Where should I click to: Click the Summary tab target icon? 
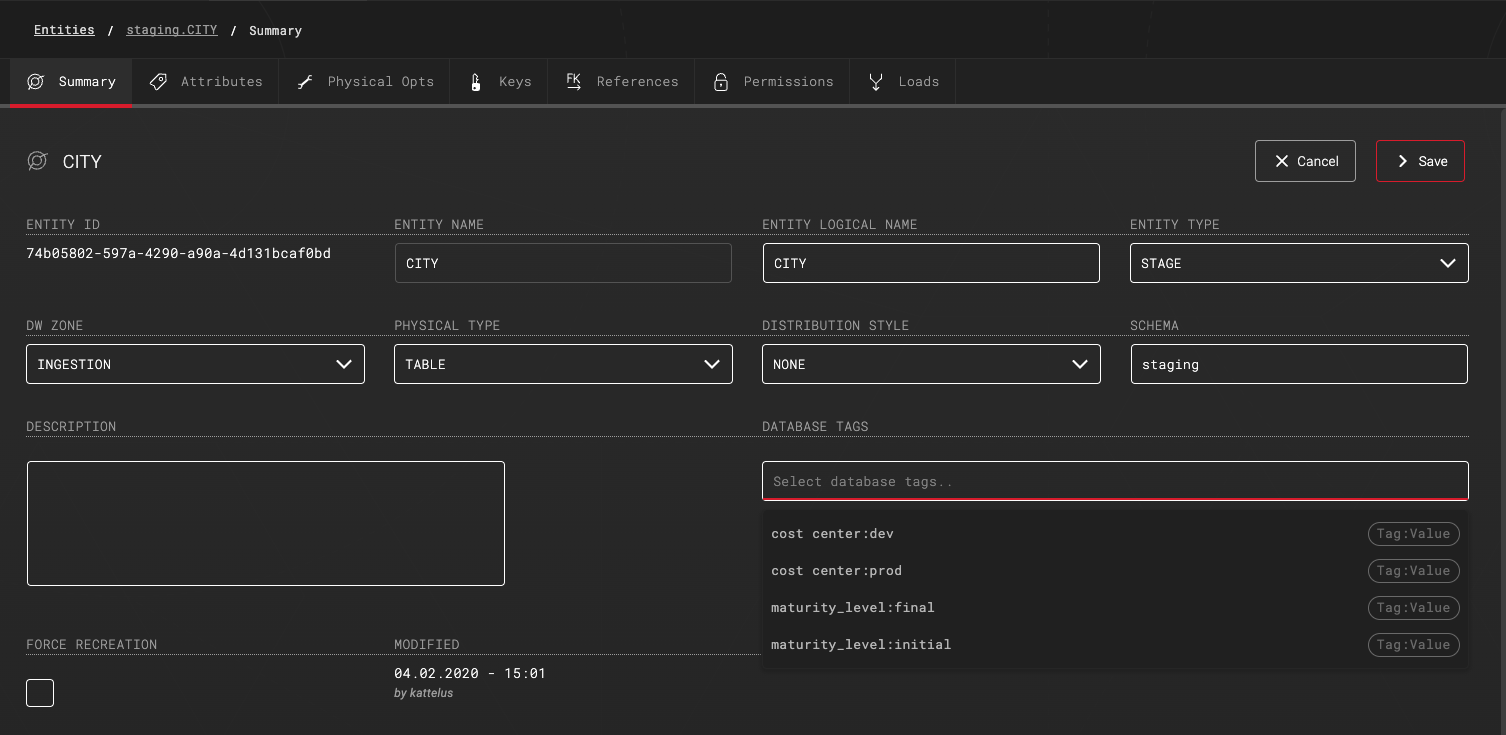pos(36,82)
